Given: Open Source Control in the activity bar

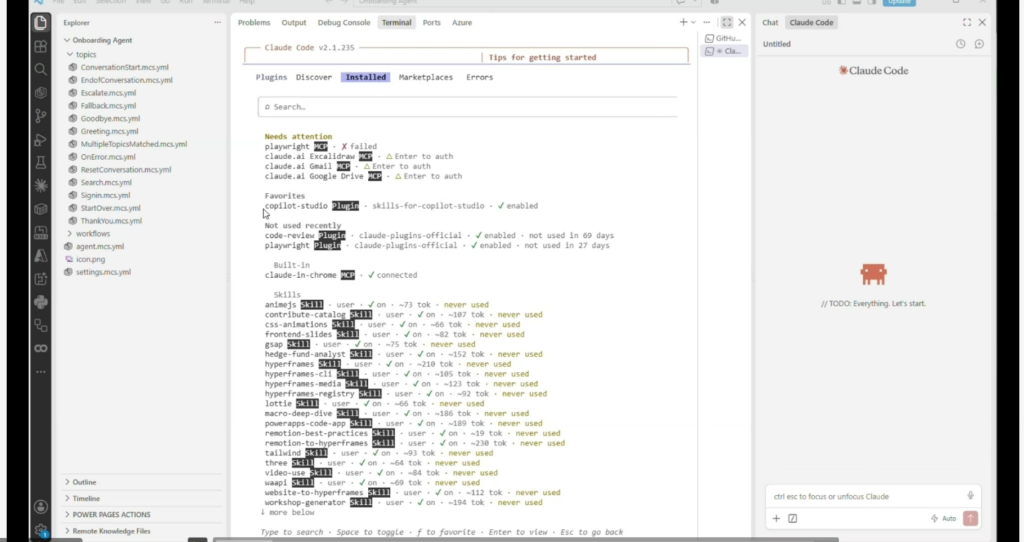Looking at the screenshot, I should tap(40, 116).
